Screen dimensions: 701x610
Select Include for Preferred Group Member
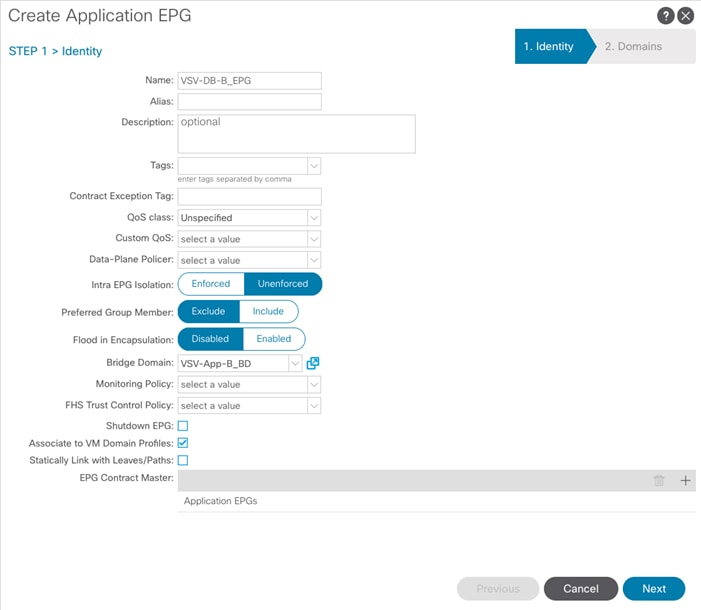coord(268,311)
